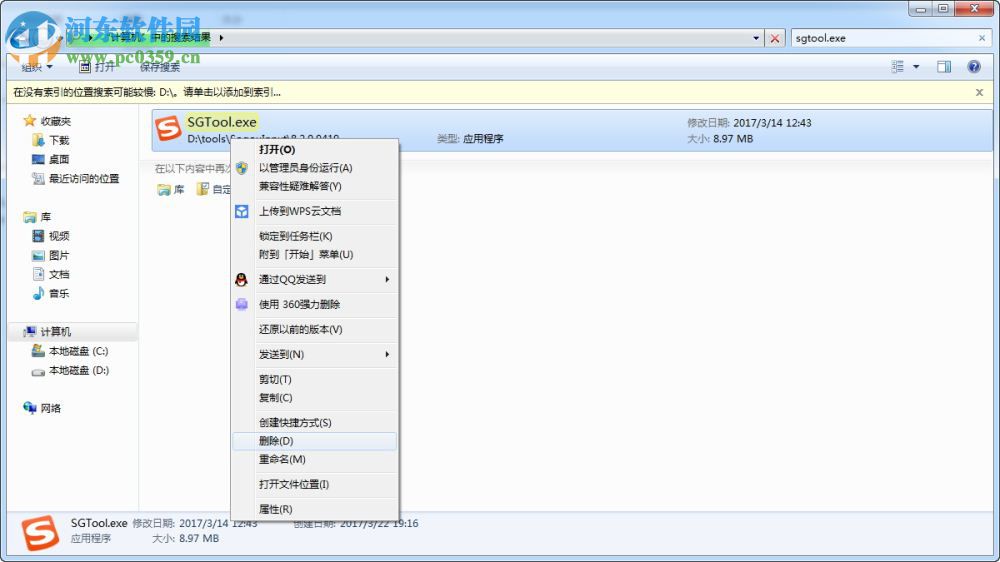Image resolution: width=1000 pixels, height=562 pixels.
Task: Click the Sogou icon in details pane
Action: pyautogui.click(x=40, y=533)
